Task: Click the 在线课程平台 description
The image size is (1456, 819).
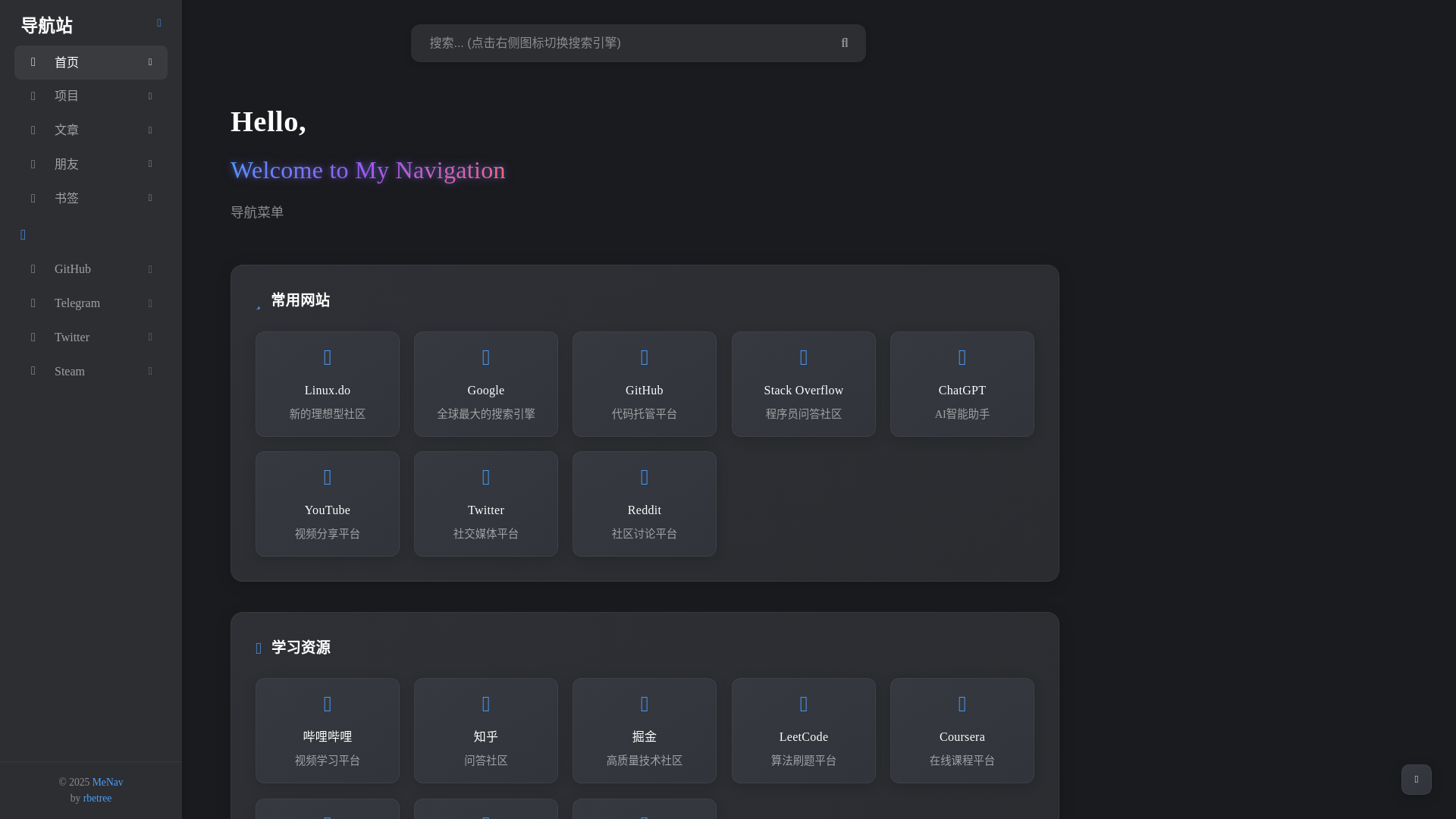Action: click(962, 761)
